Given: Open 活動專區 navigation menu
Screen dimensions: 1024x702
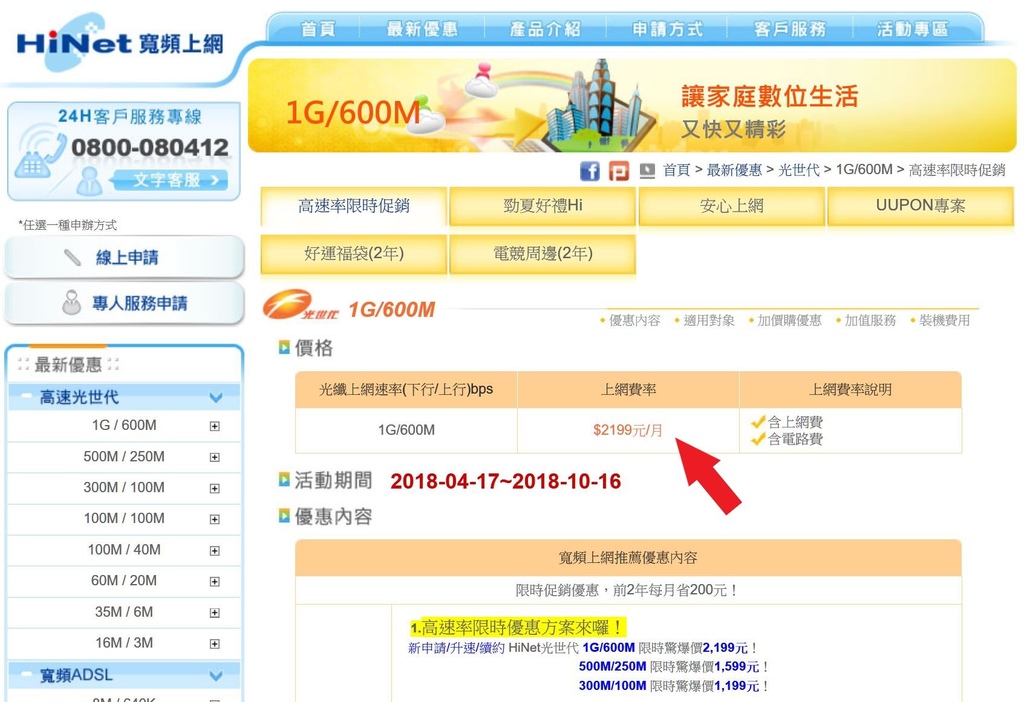Looking at the screenshot, I should click(x=912, y=29).
